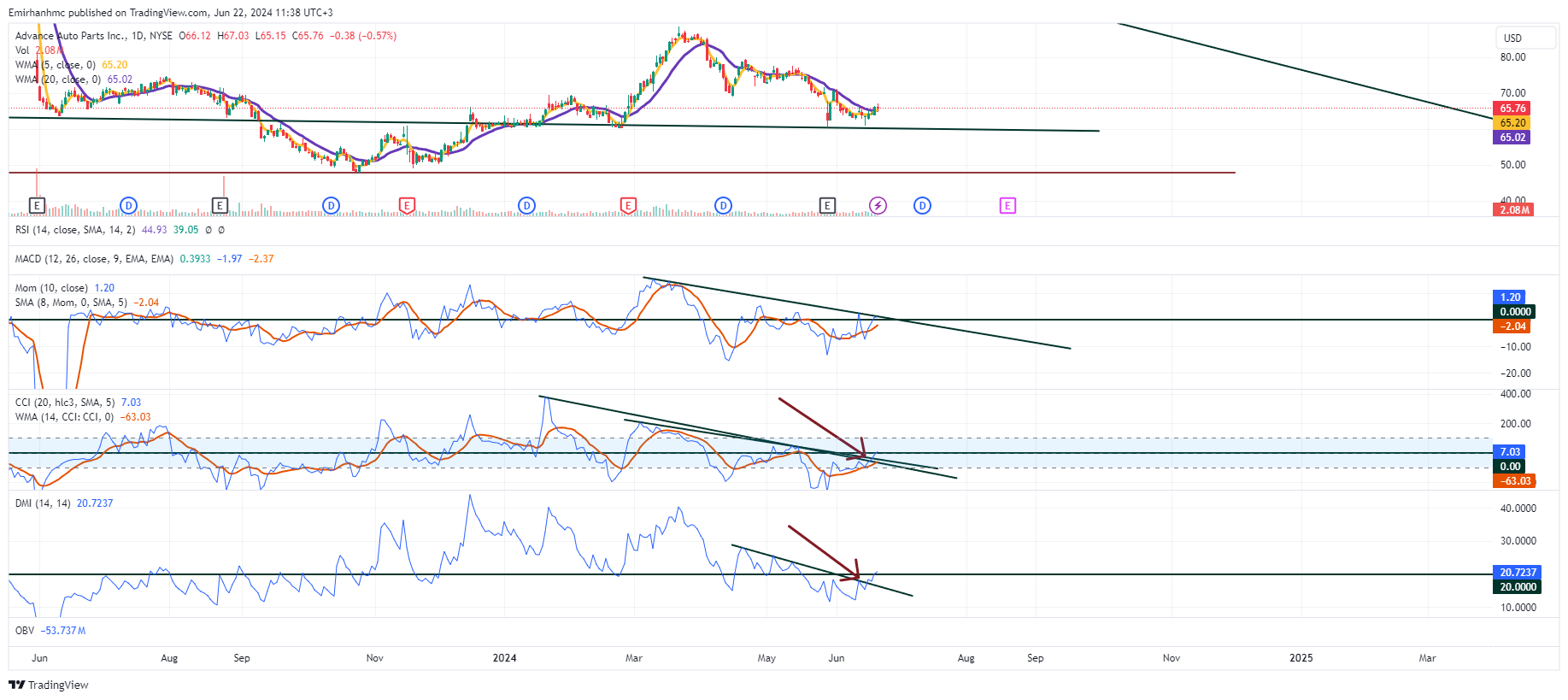Click the purple lightning bolt event marker
This screenshot has height=700, width=1568.
[878, 205]
